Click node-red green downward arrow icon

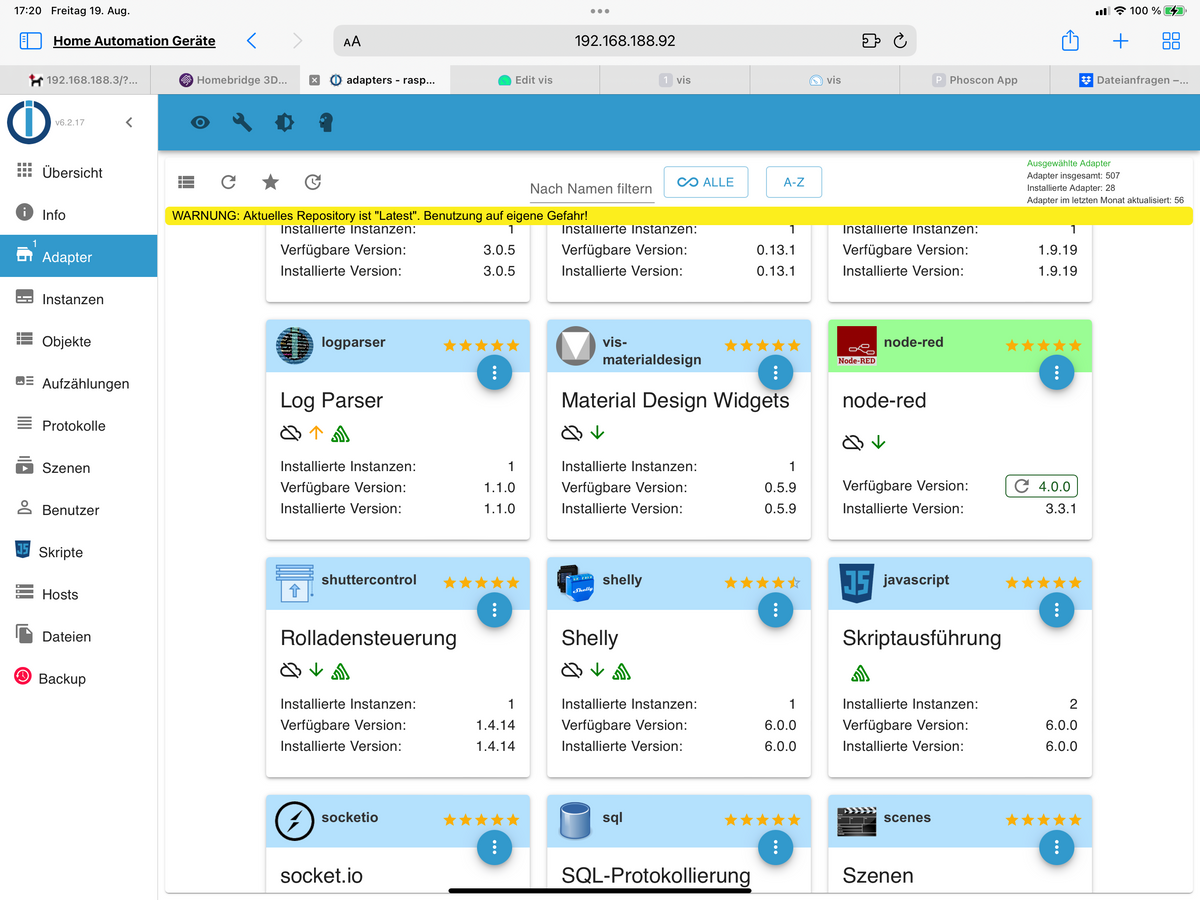tap(878, 442)
